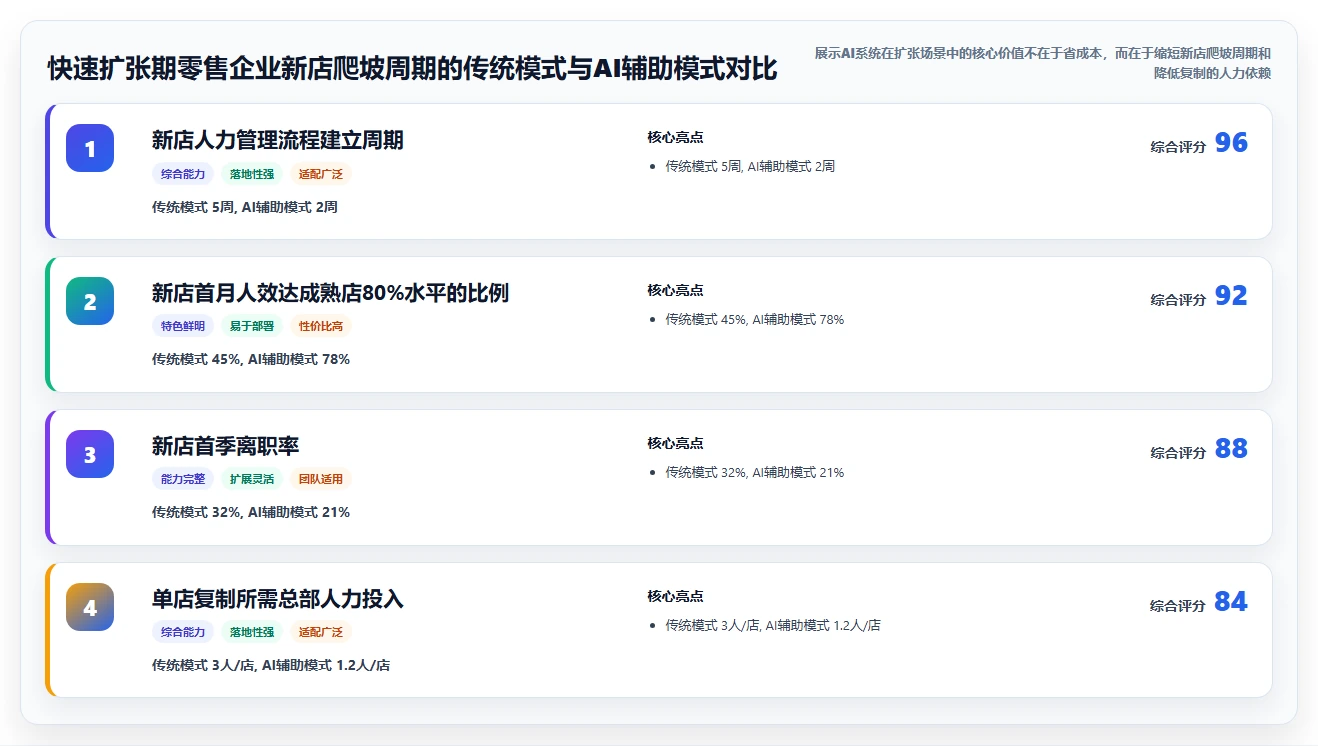Select the 扩展灵活 tag
The width and height of the screenshot is (1318, 746).
(x=252, y=479)
